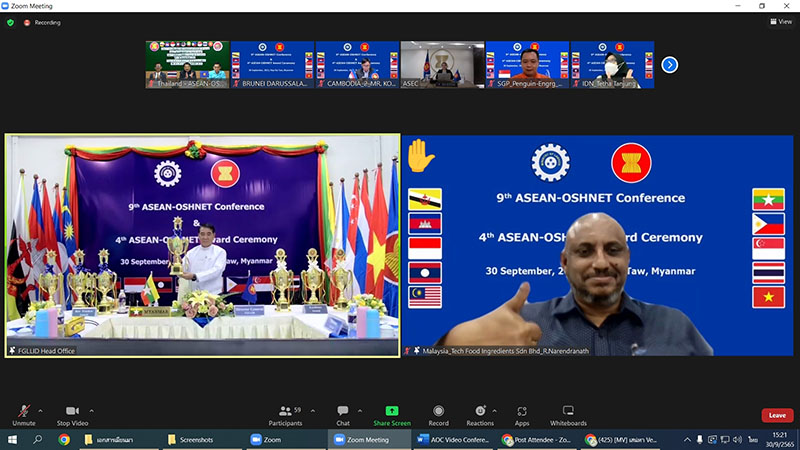
Task: Open the Chat panel
Action: click(x=343, y=414)
